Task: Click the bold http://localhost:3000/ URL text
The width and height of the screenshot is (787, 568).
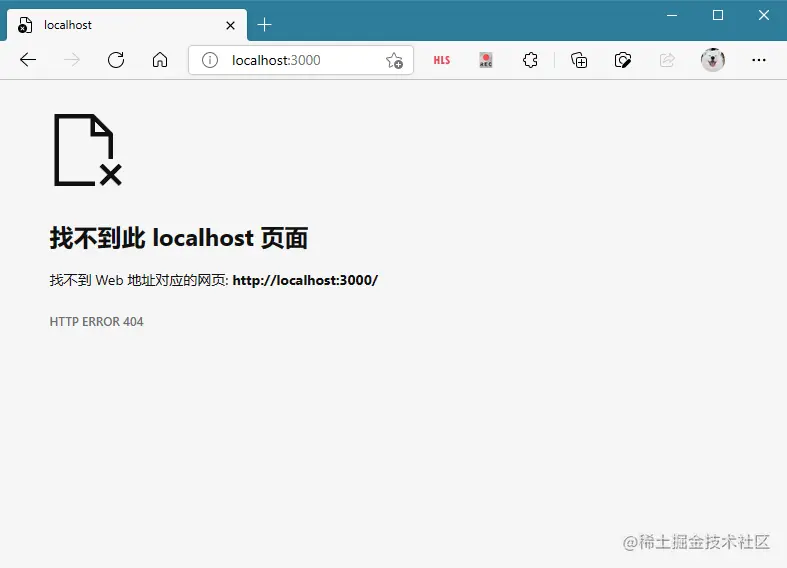Action: click(x=305, y=280)
